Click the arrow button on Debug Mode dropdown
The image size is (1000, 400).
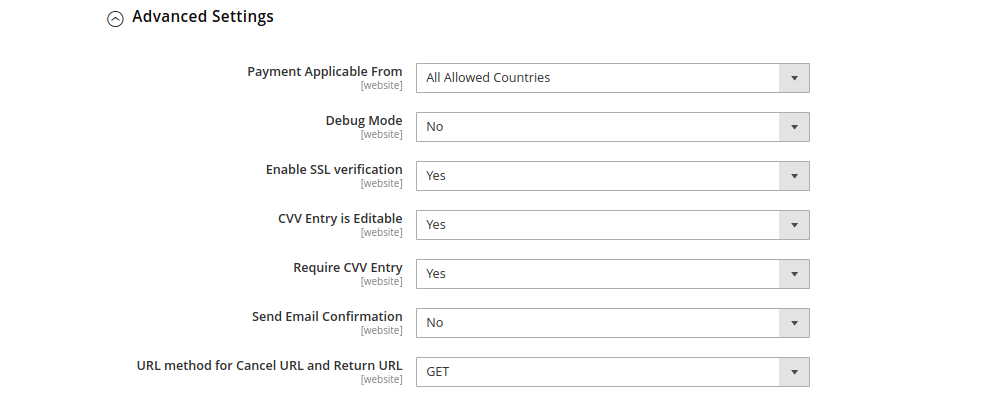point(794,127)
